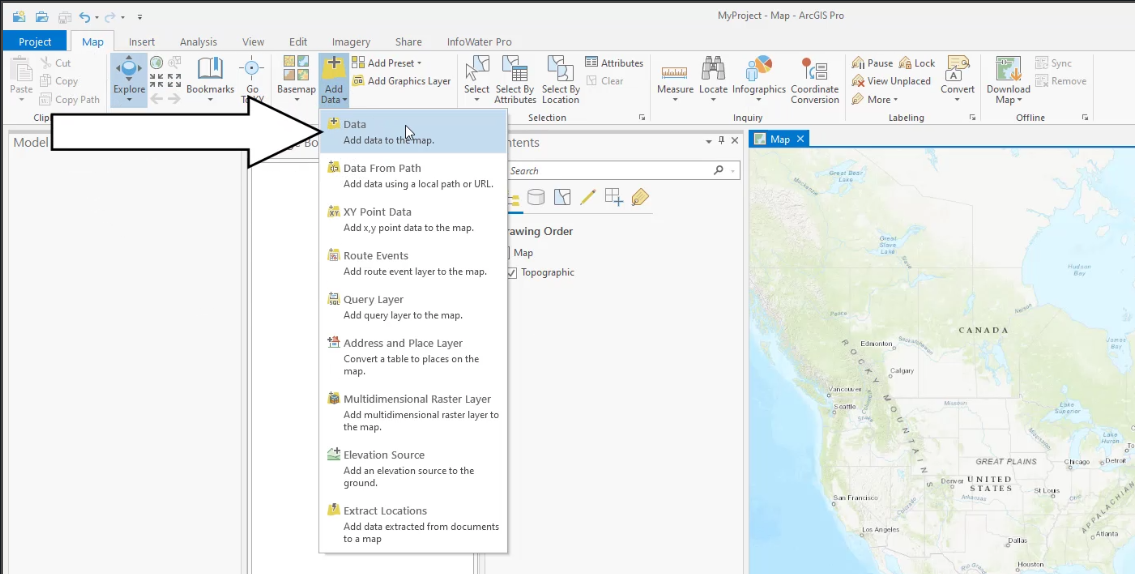Choose Elevation Source menu entry

coord(413,468)
